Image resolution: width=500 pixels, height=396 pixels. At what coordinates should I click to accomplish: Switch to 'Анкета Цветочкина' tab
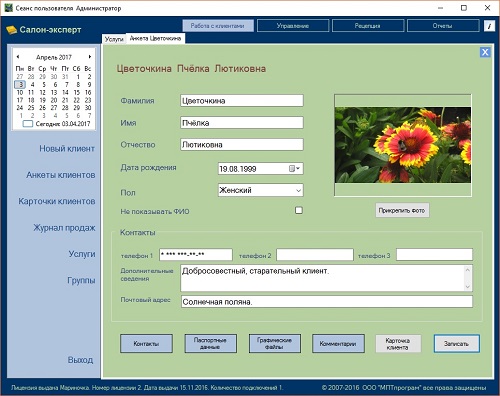155,38
